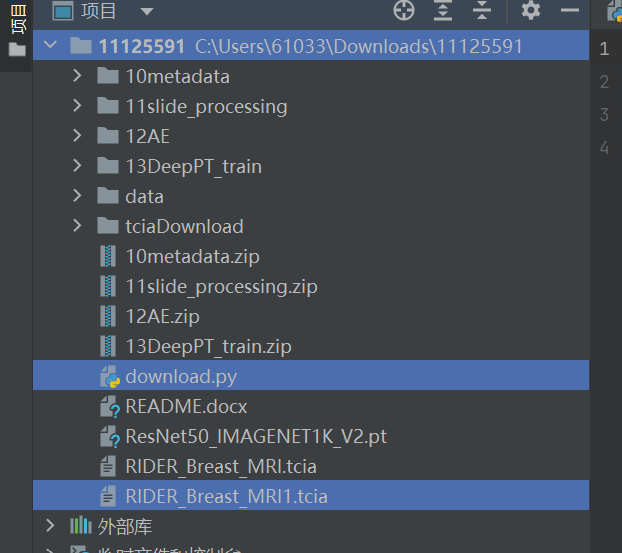Click the unknown-file icon of ResNet50_IMAGENET1K_V2.pt
The image size is (622, 553).
pyautogui.click(x=110, y=437)
